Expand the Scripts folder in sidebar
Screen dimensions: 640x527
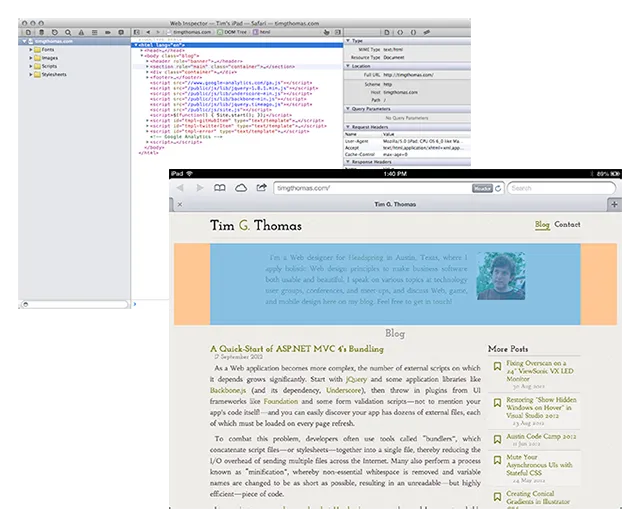pos(31,65)
